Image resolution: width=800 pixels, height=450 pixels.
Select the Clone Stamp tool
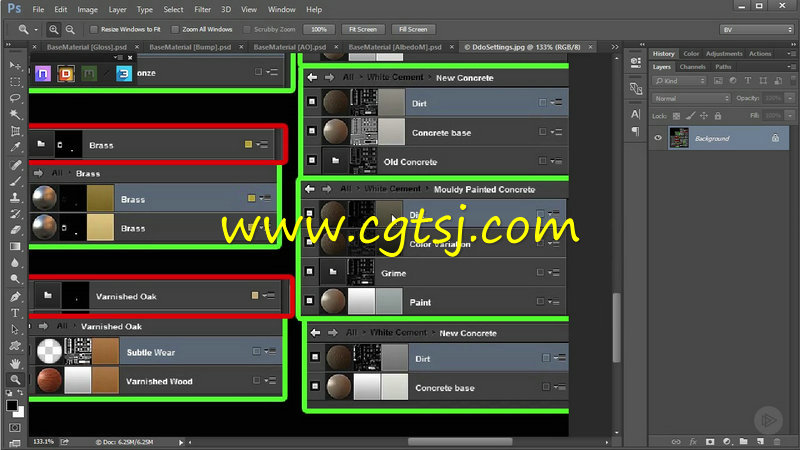point(15,197)
